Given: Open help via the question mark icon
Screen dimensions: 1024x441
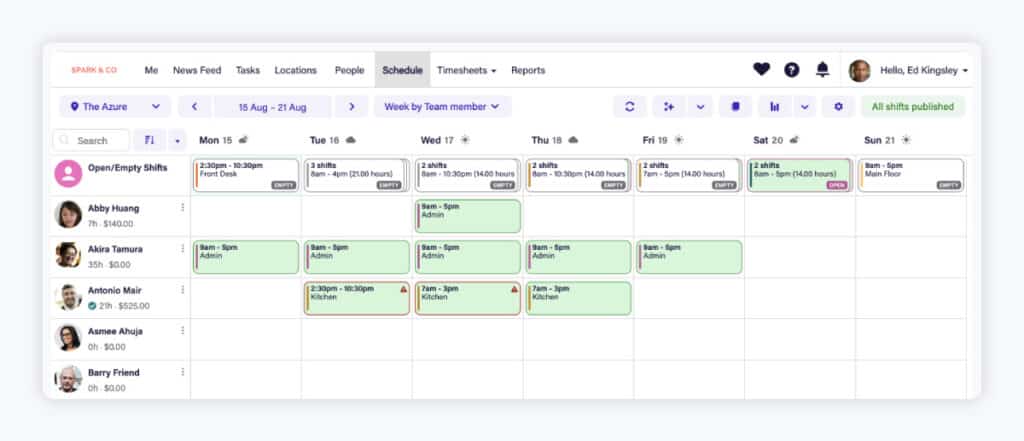Looking at the screenshot, I should [792, 70].
